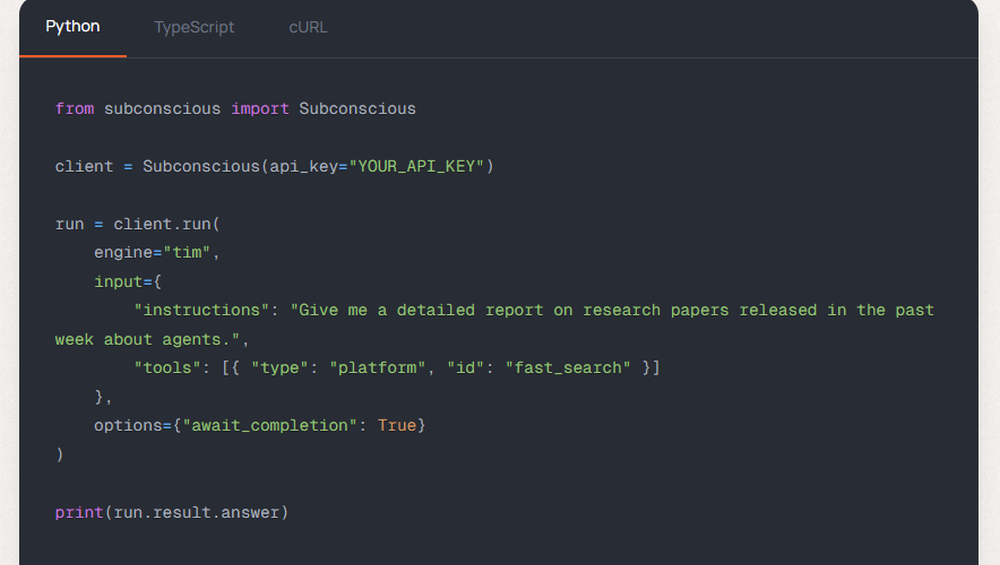Click the True value in options
This screenshot has height=565, width=1000.
(x=397, y=426)
